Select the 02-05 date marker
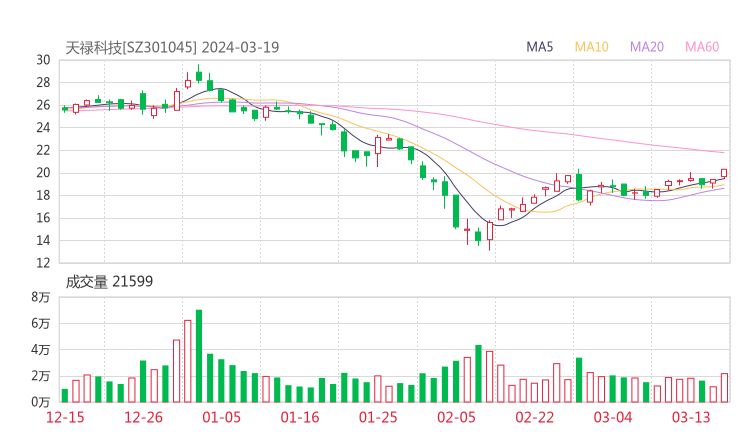The image size is (740, 440). click(455, 416)
